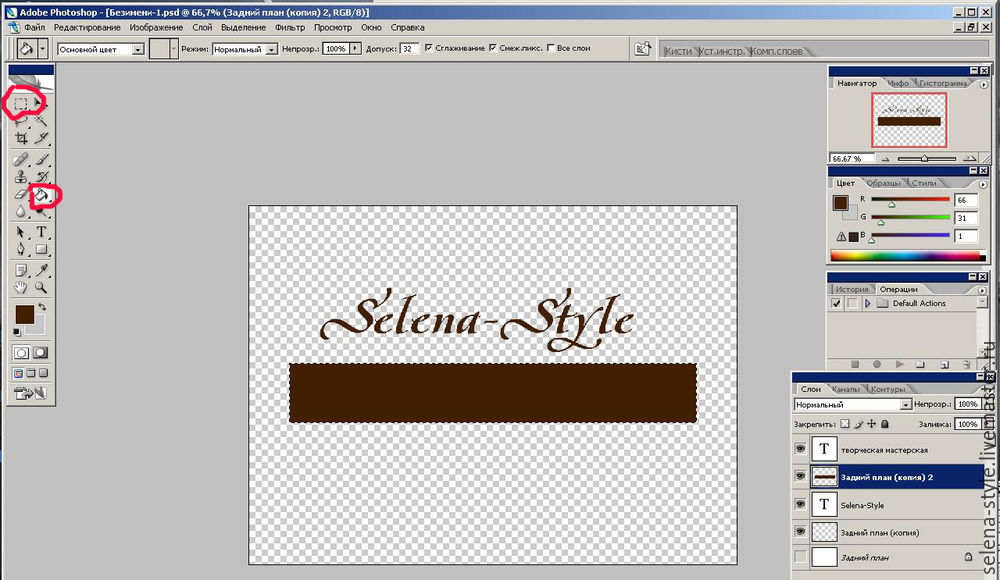This screenshot has width=1000, height=580.
Task: Switch to the Образцы tab
Action: tap(883, 183)
